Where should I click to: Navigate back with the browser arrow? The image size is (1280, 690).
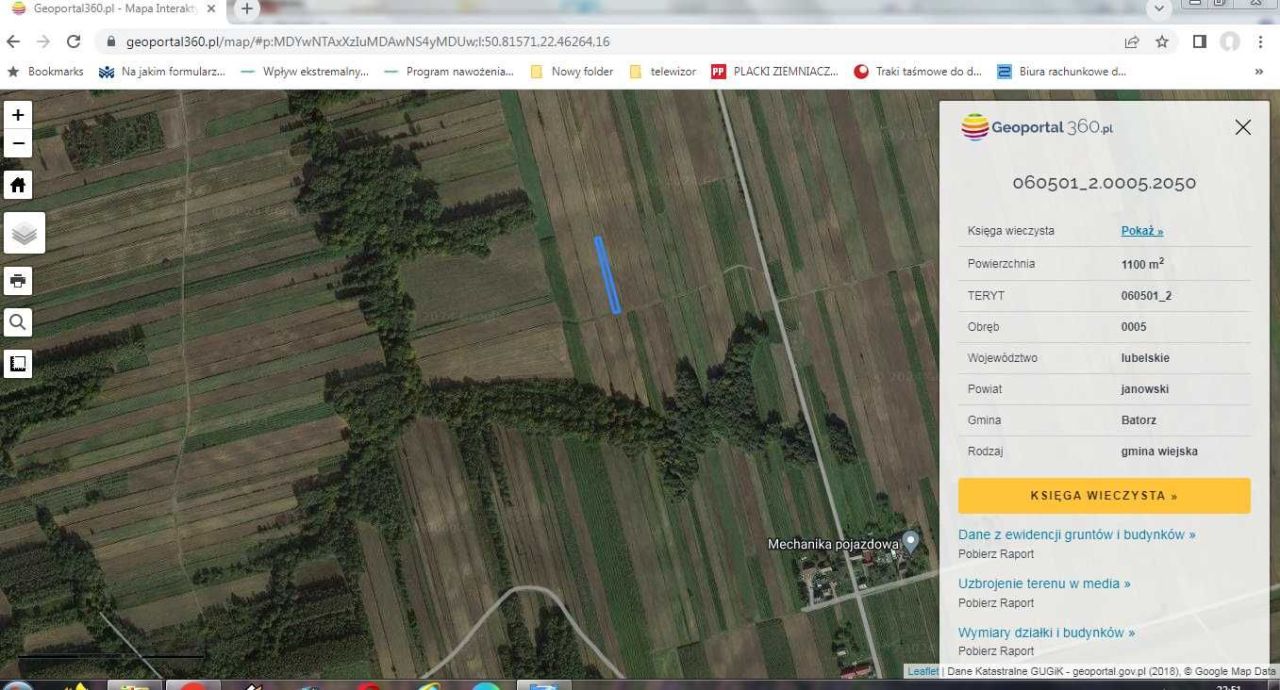coord(12,42)
